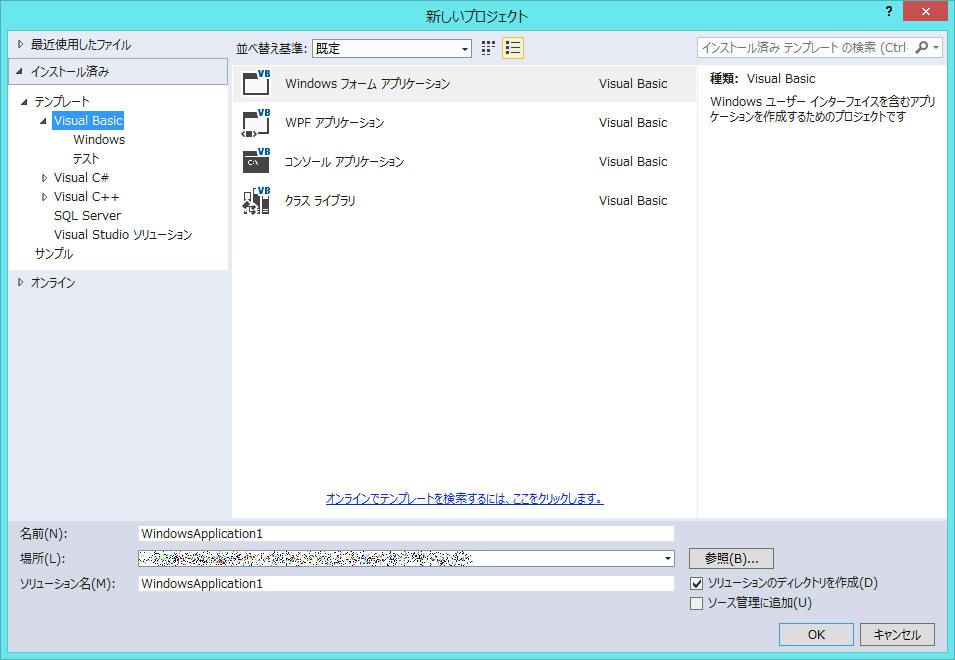
Task: Select Windows under Visual Basic
Action: coord(99,139)
